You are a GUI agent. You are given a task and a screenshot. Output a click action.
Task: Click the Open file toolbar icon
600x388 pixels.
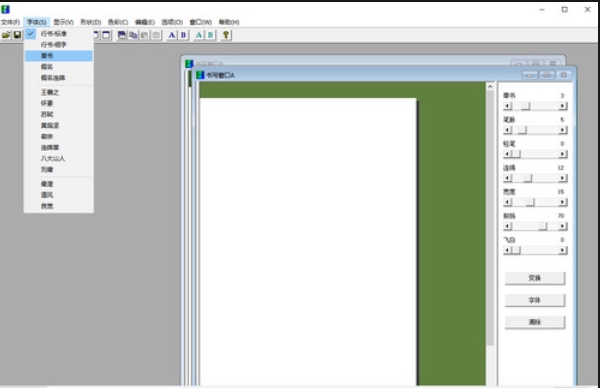(x=6, y=35)
